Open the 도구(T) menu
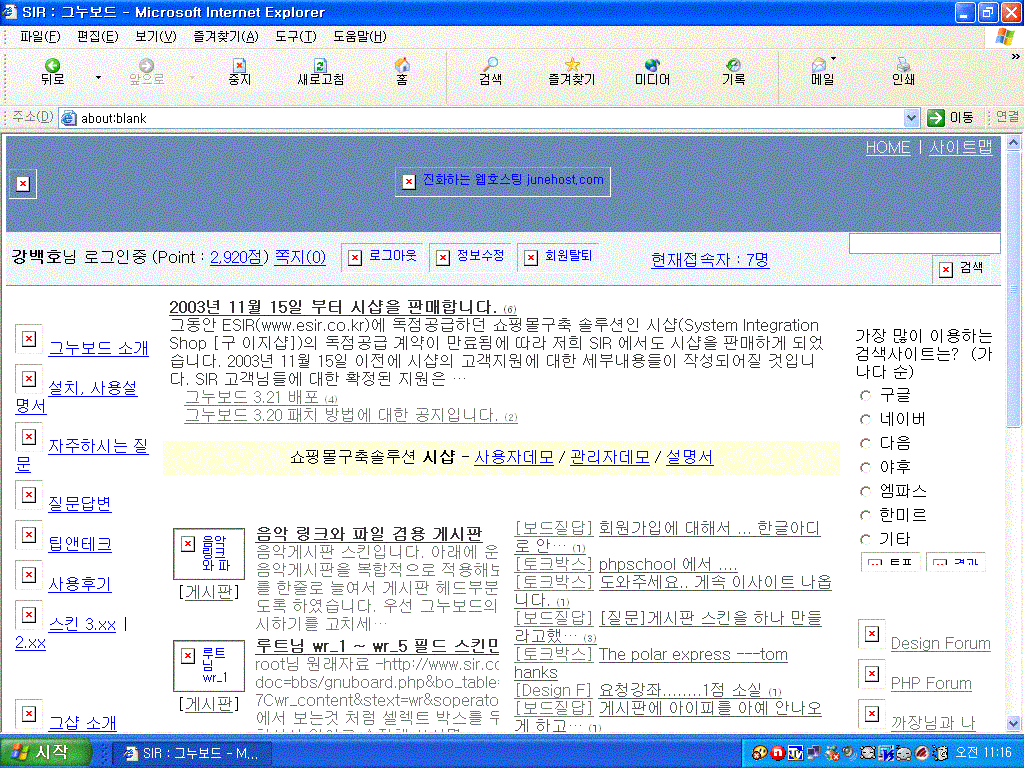The height and width of the screenshot is (768, 1024). [295, 37]
